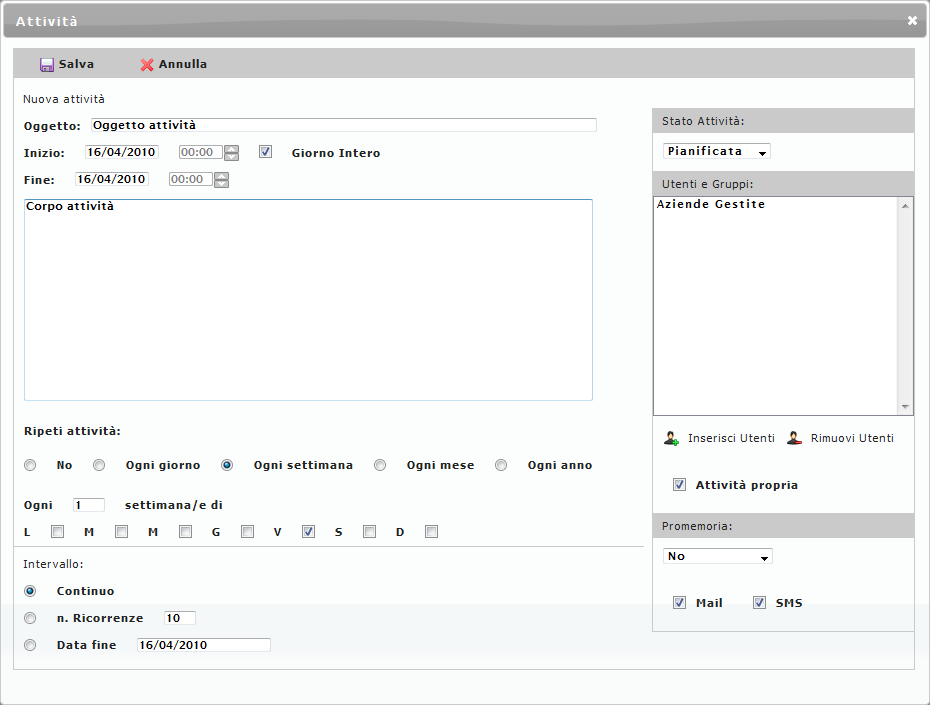Toggle the SMS reminder checkbox
This screenshot has width=930, height=705.
pyautogui.click(x=760, y=603)
